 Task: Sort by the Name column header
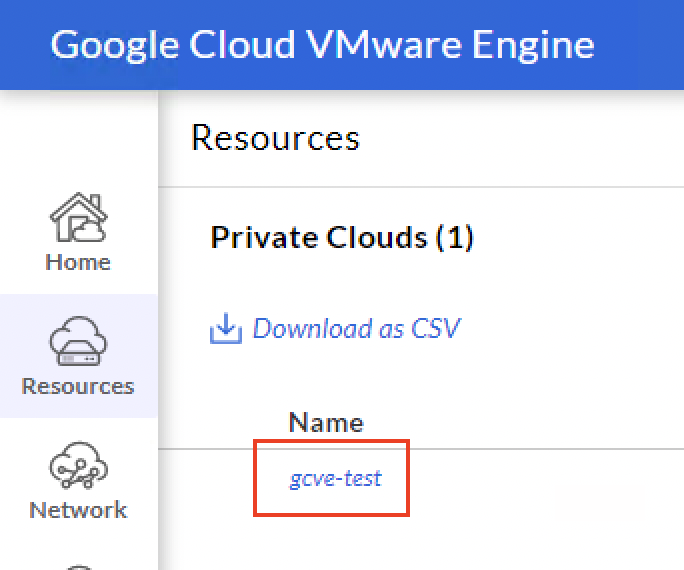click(326, 422)
